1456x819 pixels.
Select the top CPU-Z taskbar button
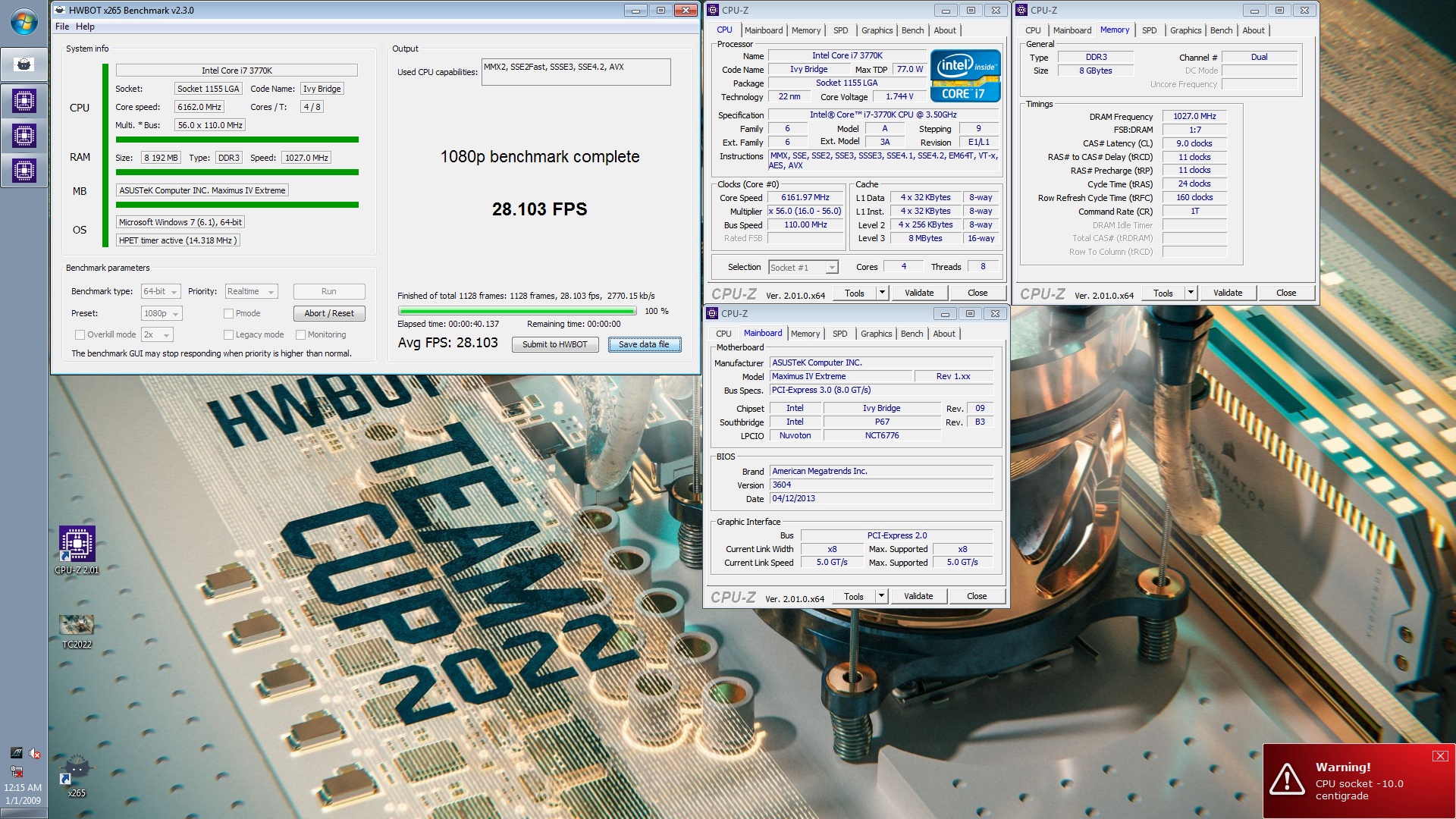point(24,101)
